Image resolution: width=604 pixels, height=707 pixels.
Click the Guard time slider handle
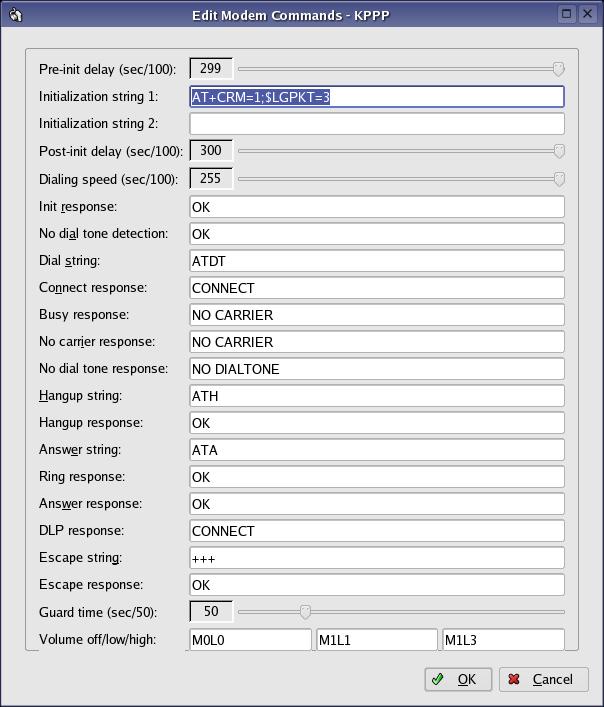point(305,612)
